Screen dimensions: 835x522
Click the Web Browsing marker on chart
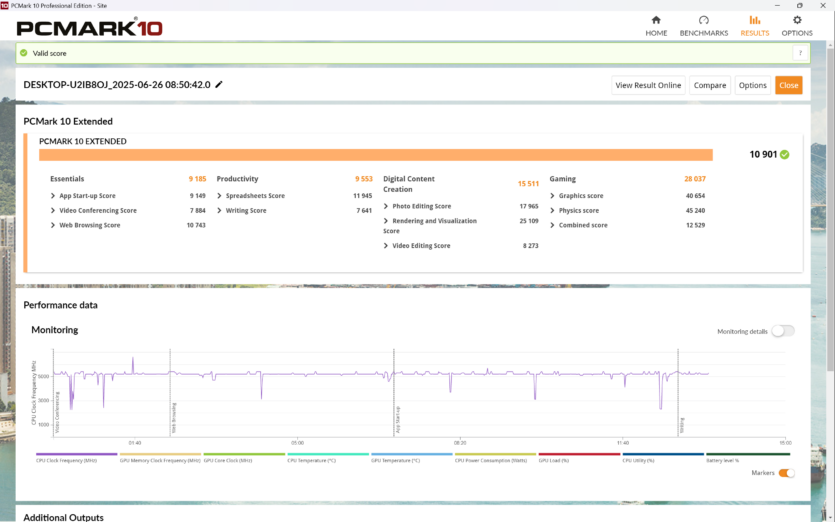174,418
